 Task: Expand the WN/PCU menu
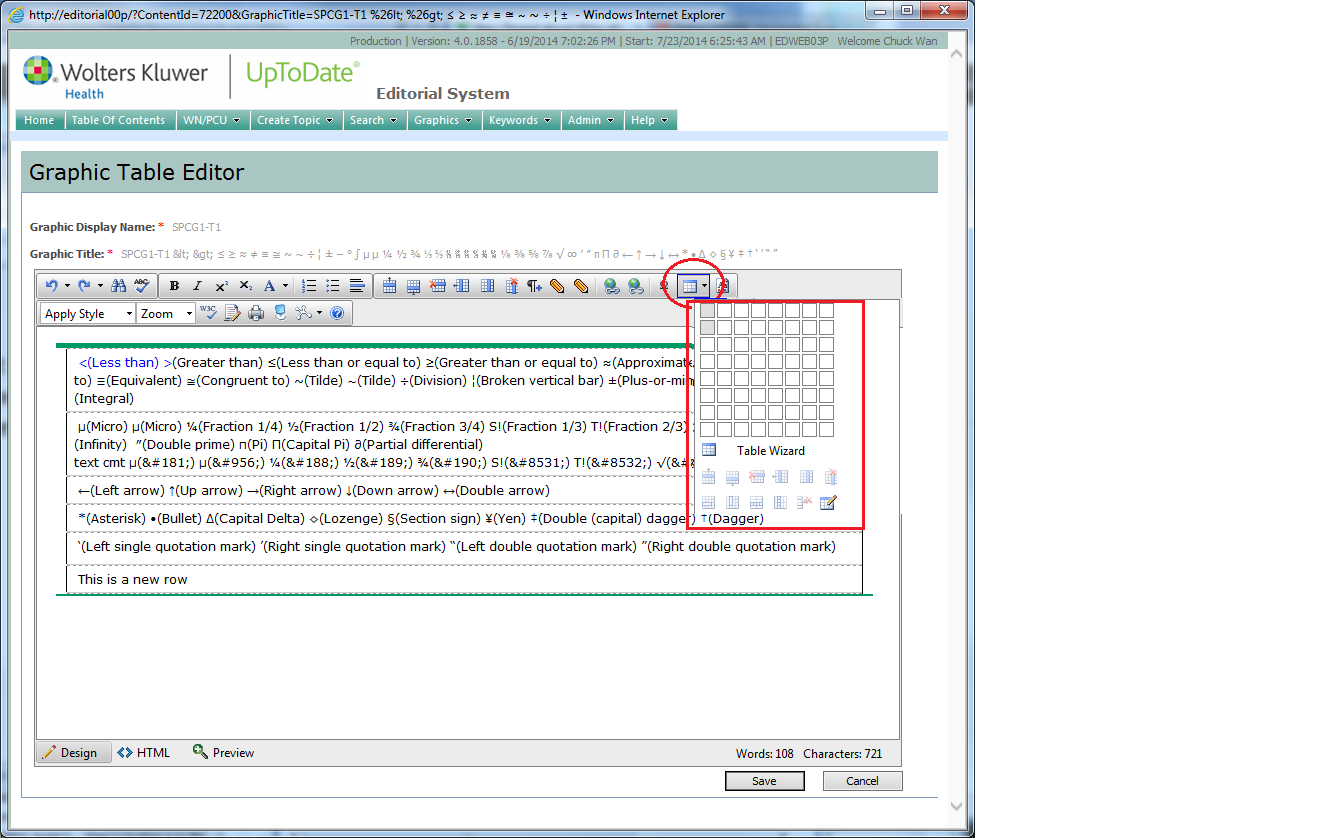pyautogui.click(x=213, y=120)
